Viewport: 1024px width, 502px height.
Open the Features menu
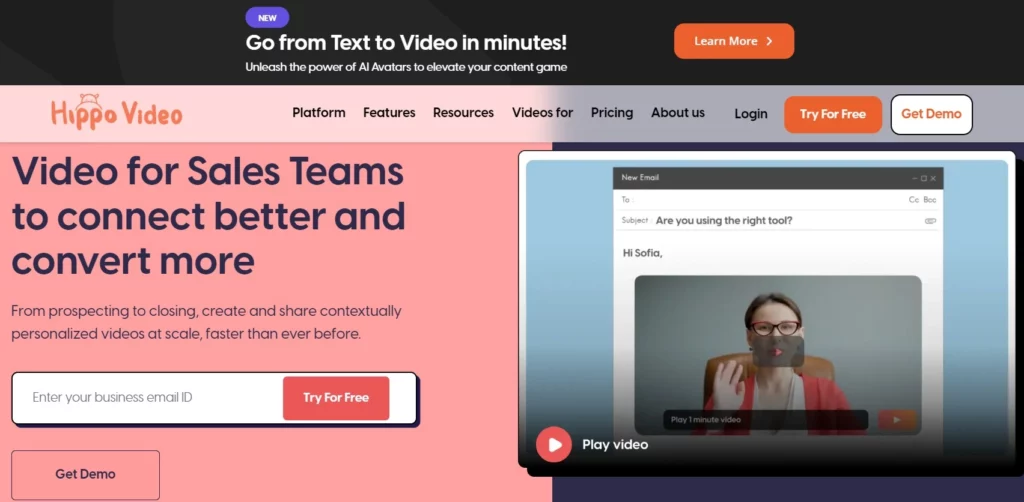[x=389, y=113]
